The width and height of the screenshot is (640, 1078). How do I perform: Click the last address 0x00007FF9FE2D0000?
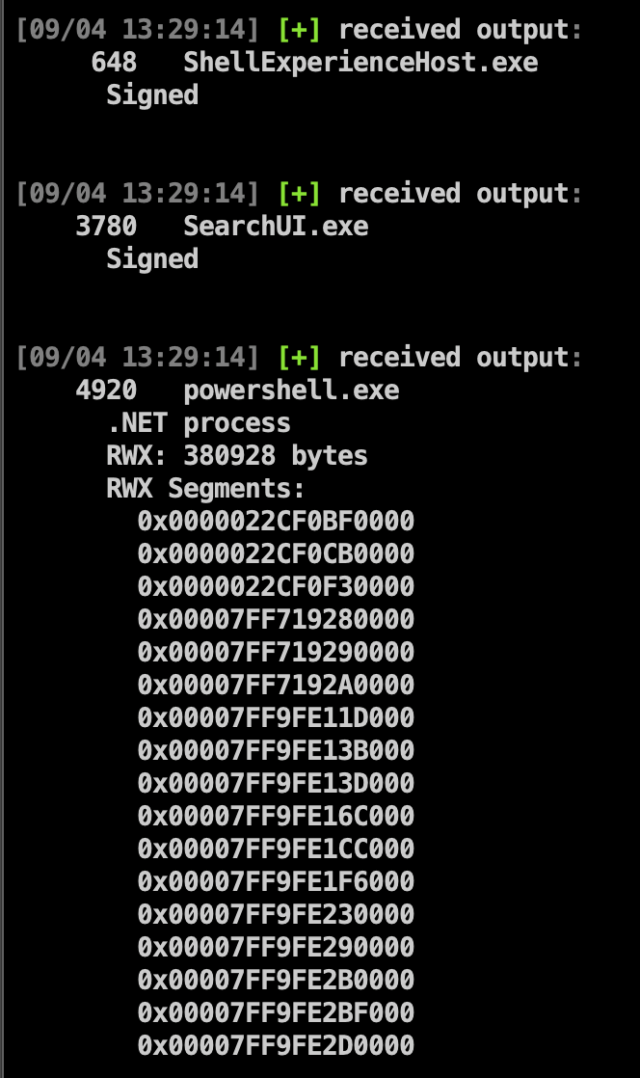(x=276, y=1046)
